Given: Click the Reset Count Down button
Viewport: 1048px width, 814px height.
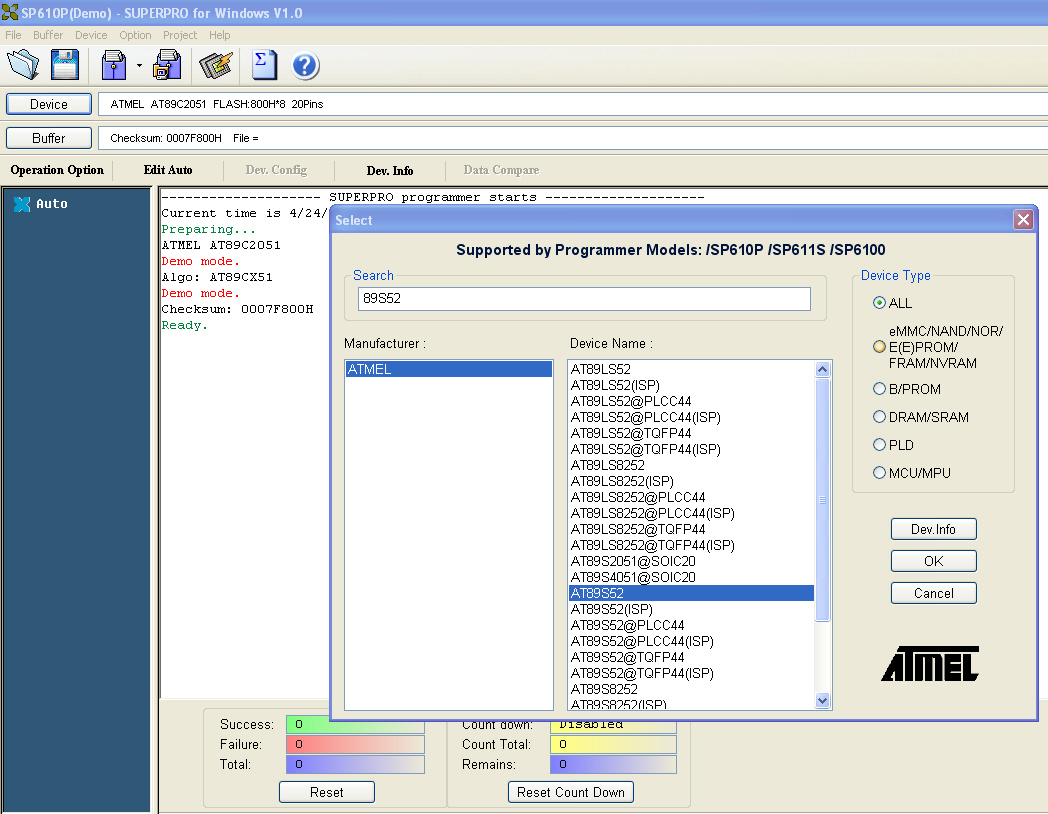Looking at the screenshot, I should tap(571, 792).
